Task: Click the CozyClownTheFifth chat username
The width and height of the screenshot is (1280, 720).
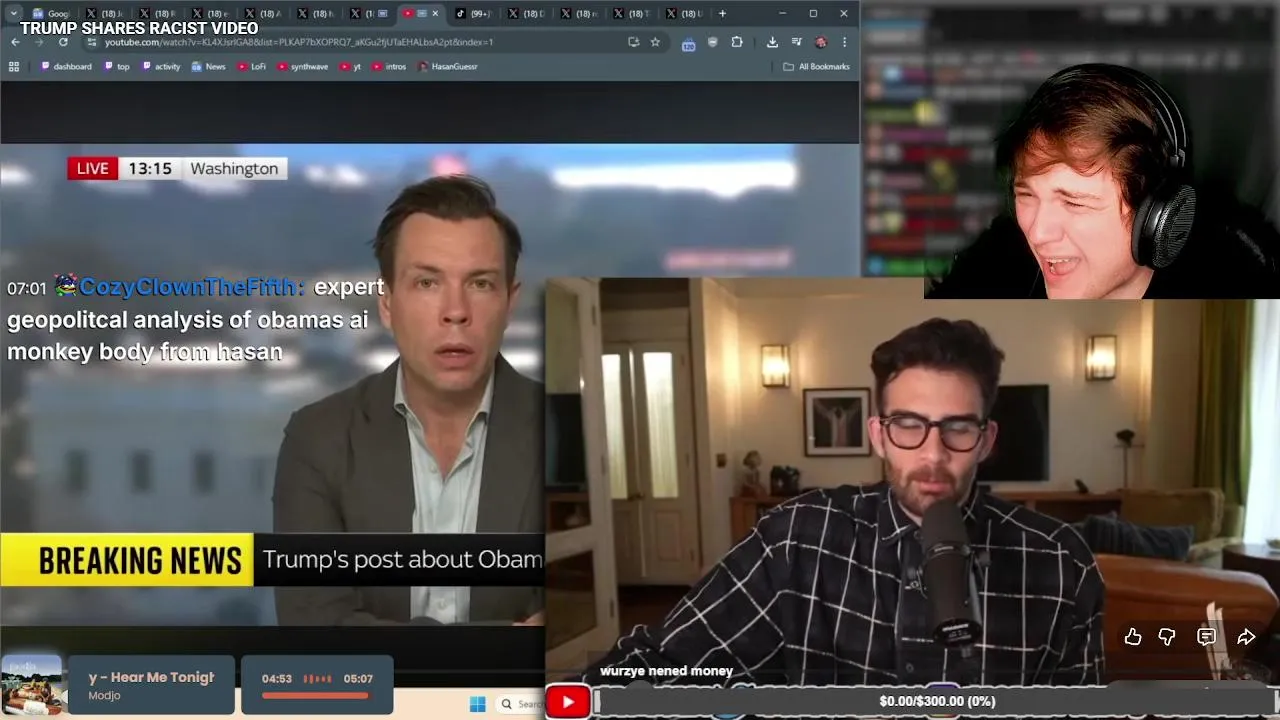Action: 189,287
